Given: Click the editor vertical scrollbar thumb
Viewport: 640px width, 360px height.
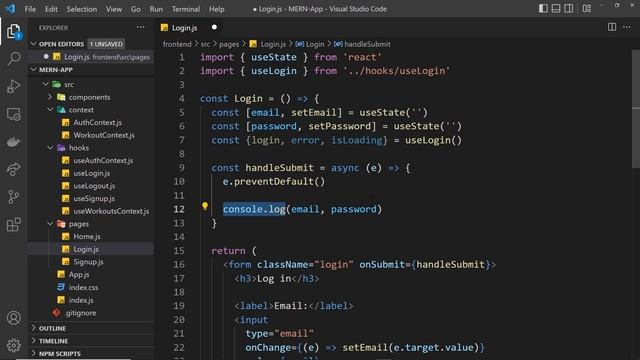Looking at the screenshot, I should pyautogui.click(x=636, y=108).
